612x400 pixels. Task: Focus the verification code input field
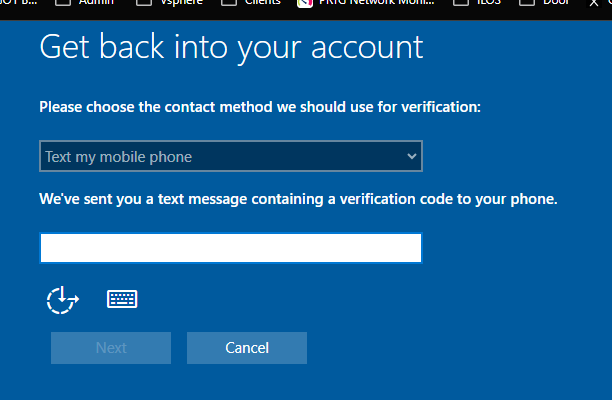pyautogui.click(x=231, y=248)
